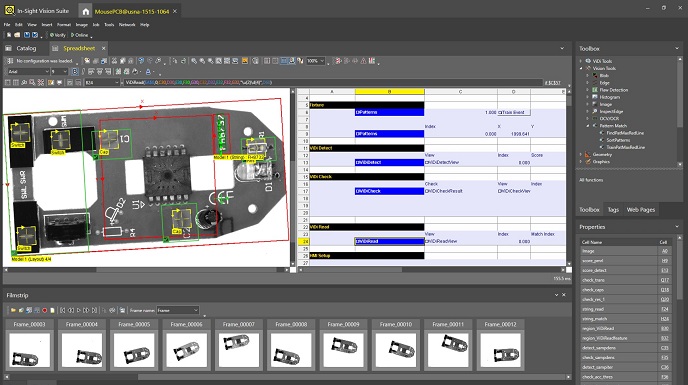This screenshot has width=688, height=385.
Task: Click the home icon beside MousePCB tab
Action: pyautogui.click(x=86, y=11)
